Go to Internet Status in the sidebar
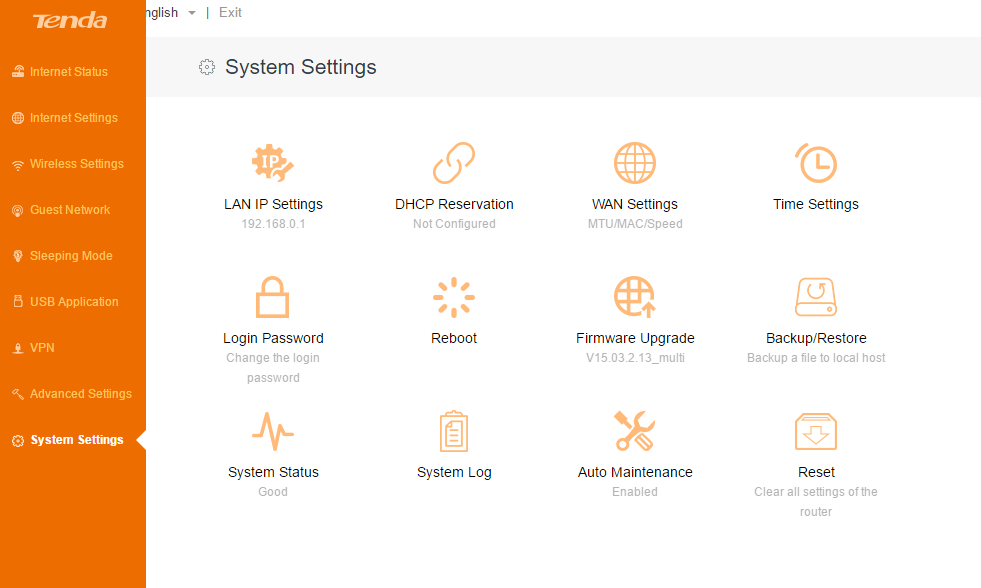Viewport: 981px width, 588px height. click(68, 72)
